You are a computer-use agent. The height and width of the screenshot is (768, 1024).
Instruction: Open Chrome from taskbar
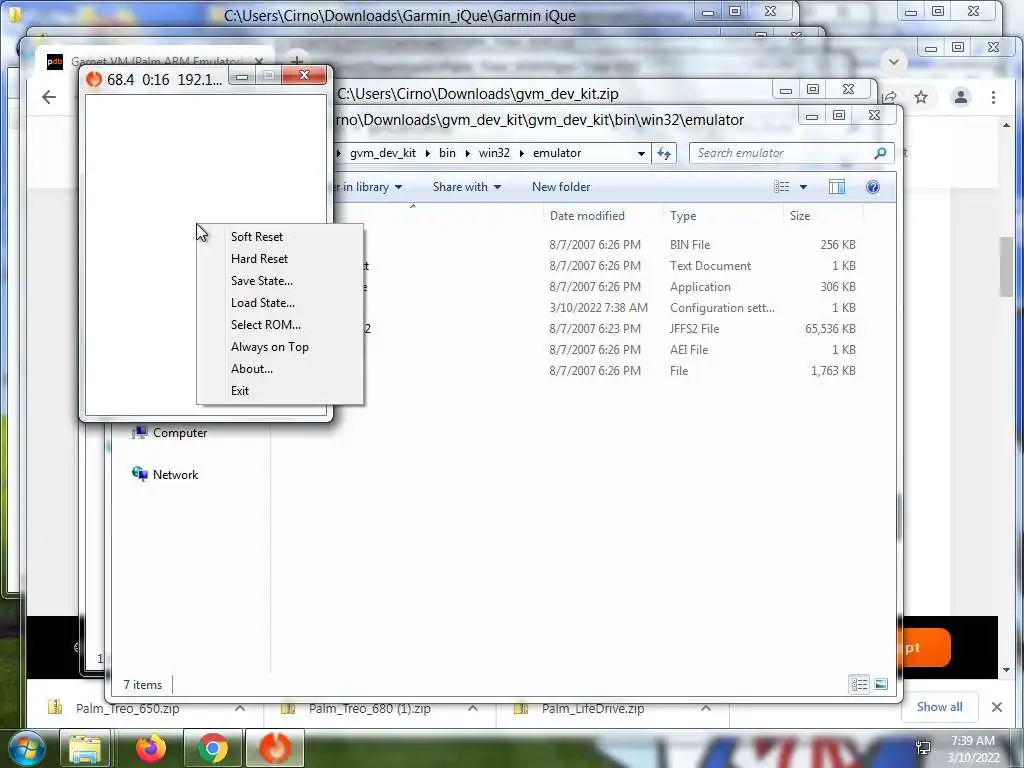(212, 748)
